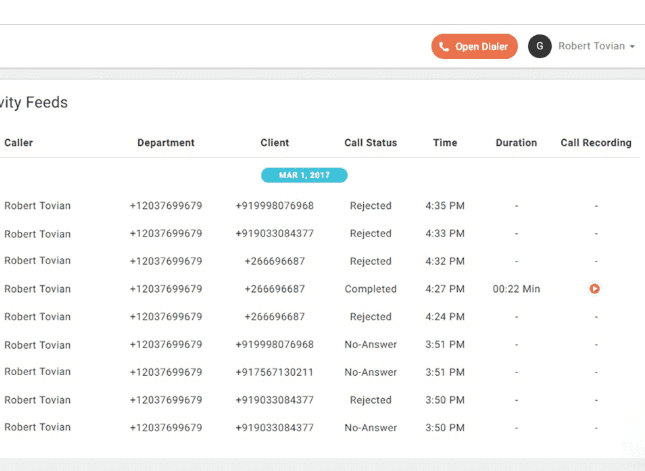This screenshot has width=645, height=471.
Task: Click client number +919998076968 at 4:35 PM
Action: 275,206
